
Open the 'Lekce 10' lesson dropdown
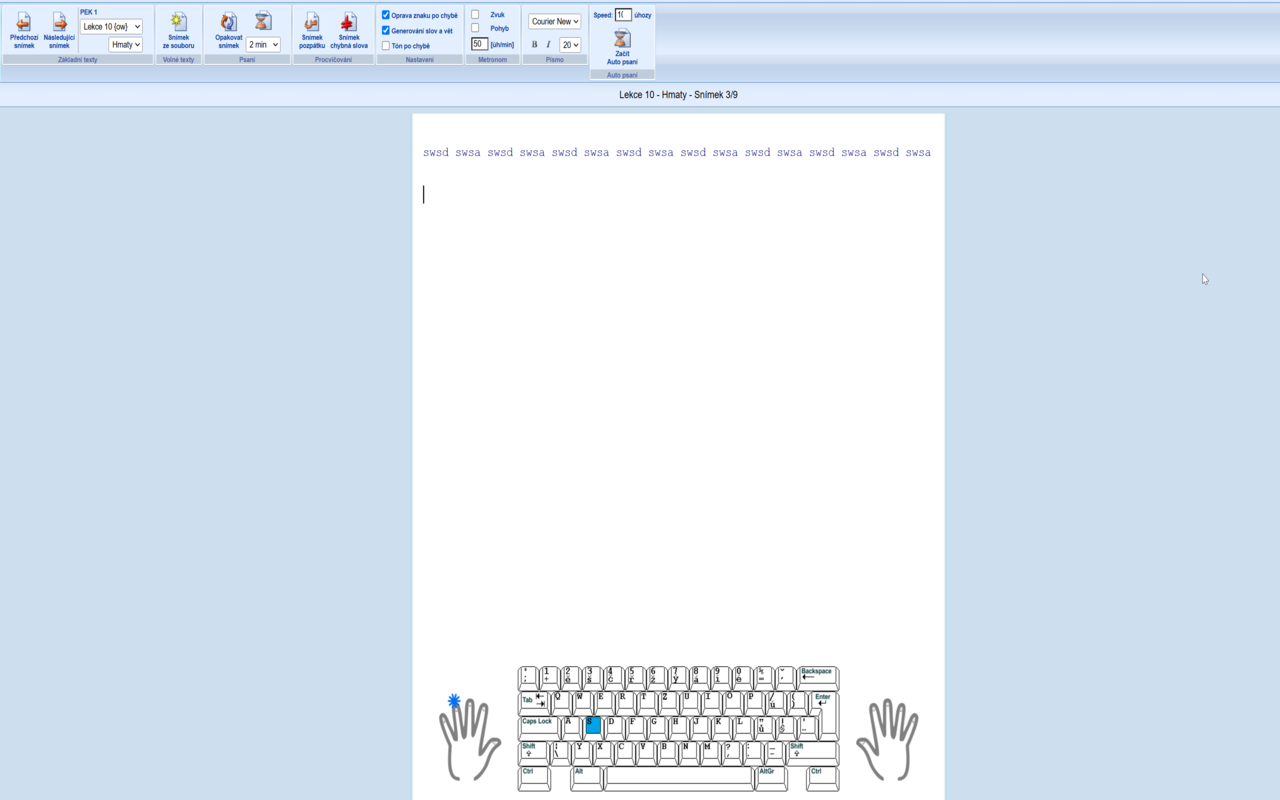111,27
